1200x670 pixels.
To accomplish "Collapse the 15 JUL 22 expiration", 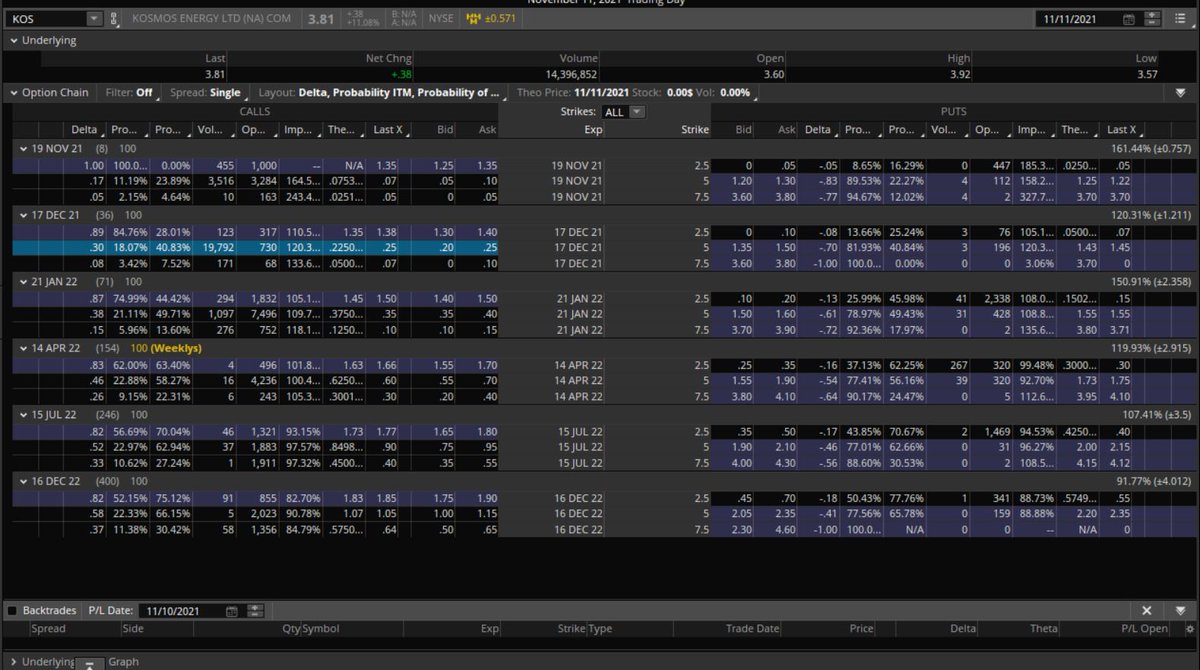I will click(x=23, y=414).
